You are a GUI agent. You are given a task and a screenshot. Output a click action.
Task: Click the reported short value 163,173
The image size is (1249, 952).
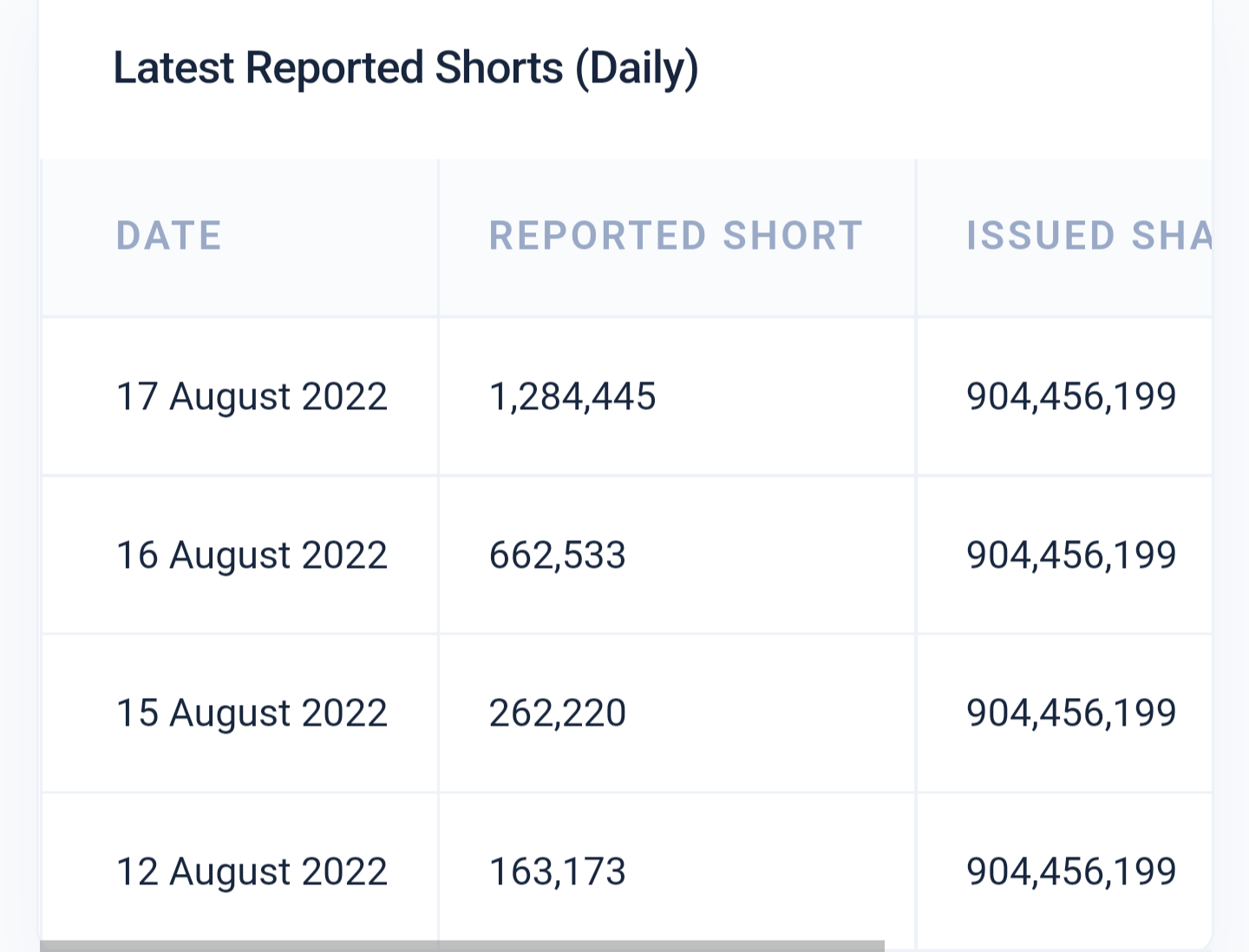coord(558,872)
